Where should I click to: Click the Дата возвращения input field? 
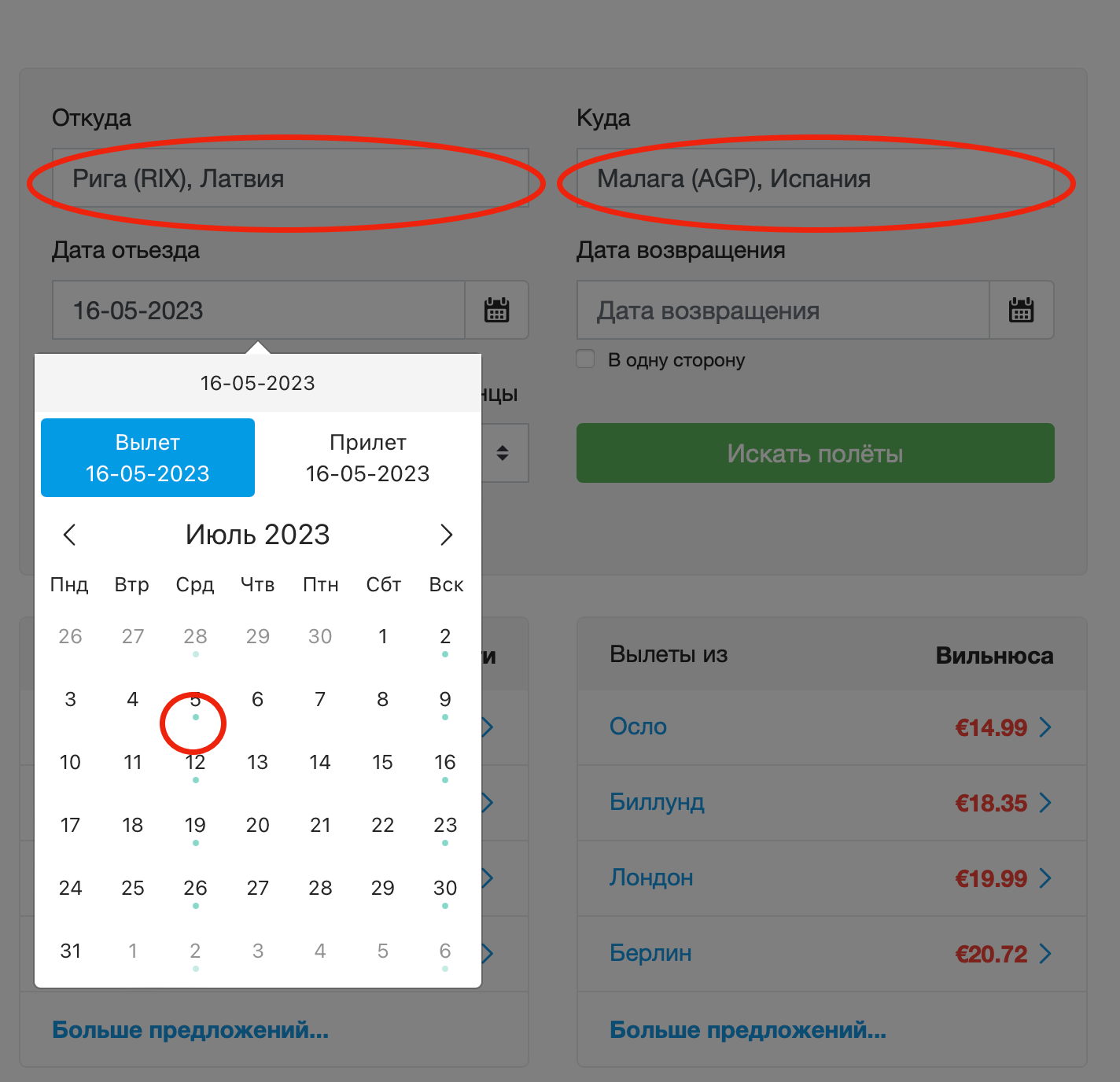(783, 310)
